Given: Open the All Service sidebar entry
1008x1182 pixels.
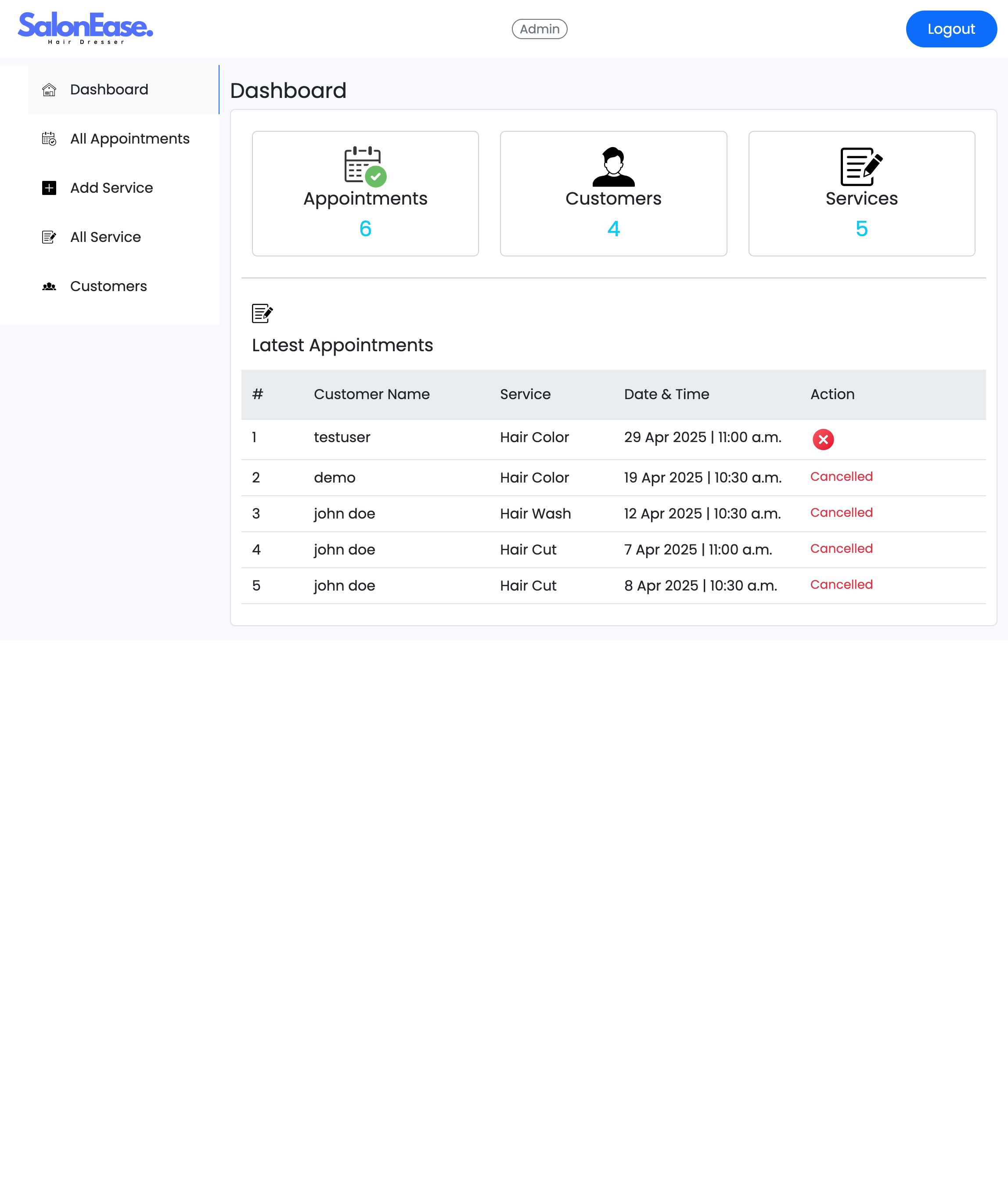Looking at the screenshot, I should [105, 237].
